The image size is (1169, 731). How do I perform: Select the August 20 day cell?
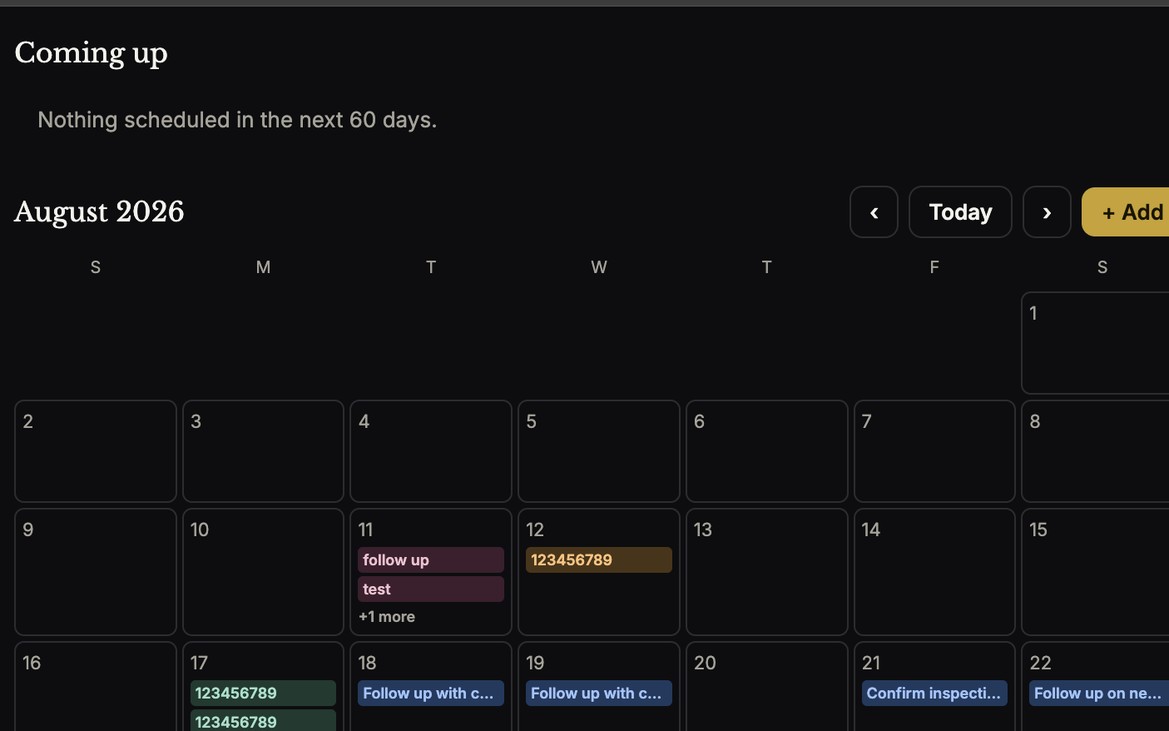tap(766, 686)
